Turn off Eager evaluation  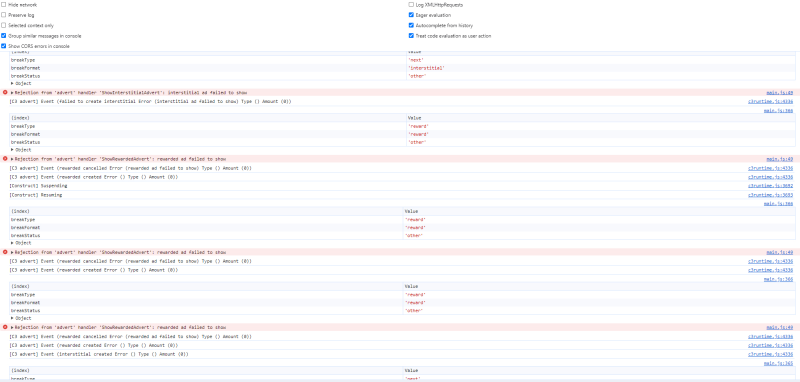[x=411, y=15]
